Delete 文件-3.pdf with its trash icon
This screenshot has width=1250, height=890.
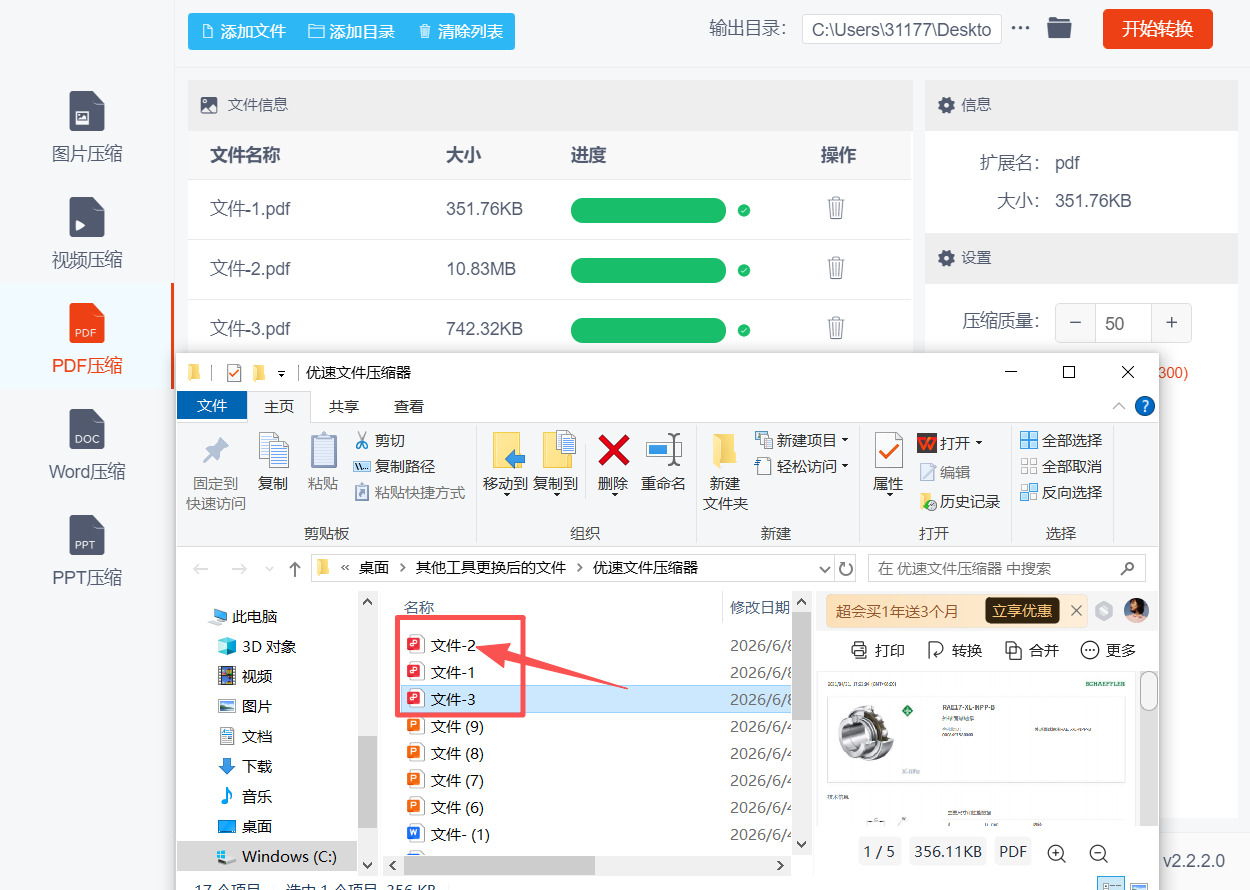836,328
